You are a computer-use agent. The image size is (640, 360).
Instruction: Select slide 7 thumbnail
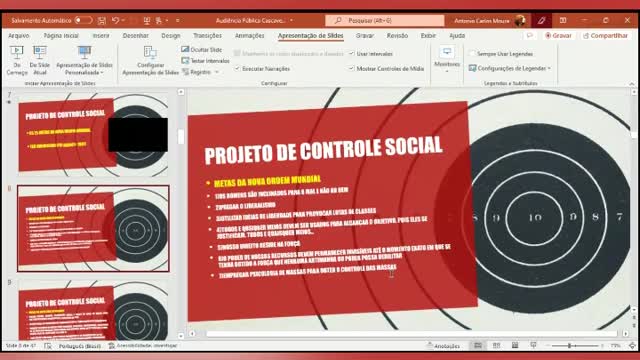point(93,135)
